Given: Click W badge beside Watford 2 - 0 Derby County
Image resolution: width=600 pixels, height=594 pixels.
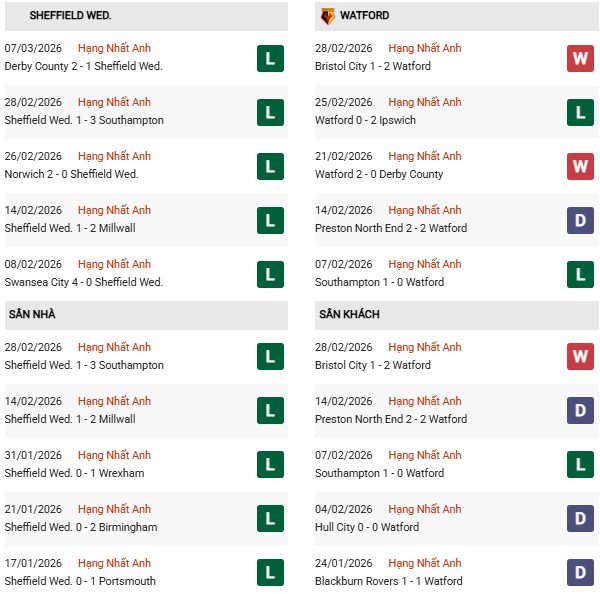Looking at the screenshot, I should pyautogui.click(x=580, y=166).
